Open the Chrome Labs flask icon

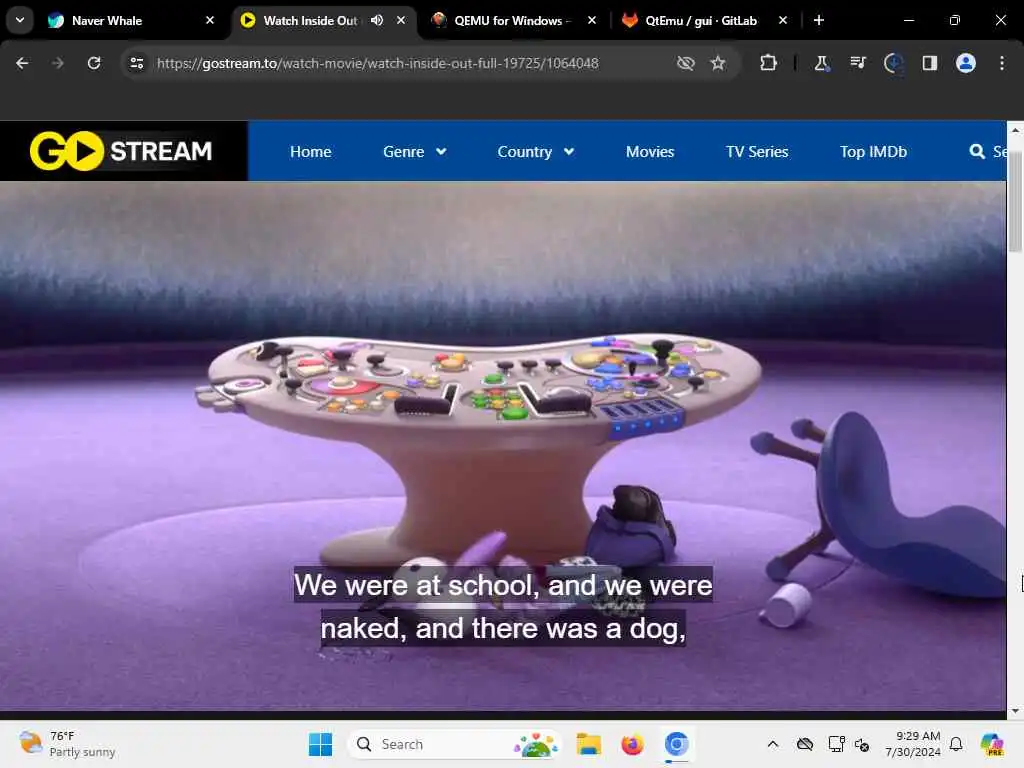click(x=822, y=63)
